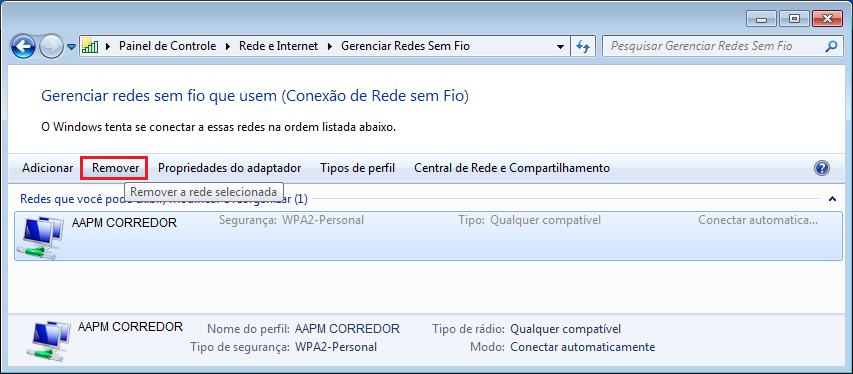Click the Back navigation arrow button
The width and height of the screenshot is (853, 374).
coord(23,47)
